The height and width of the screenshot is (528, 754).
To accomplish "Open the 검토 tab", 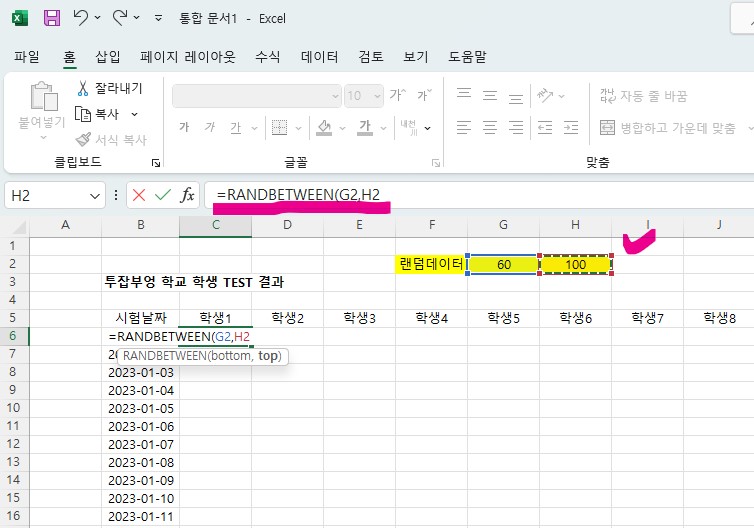I will click(371, 57).
